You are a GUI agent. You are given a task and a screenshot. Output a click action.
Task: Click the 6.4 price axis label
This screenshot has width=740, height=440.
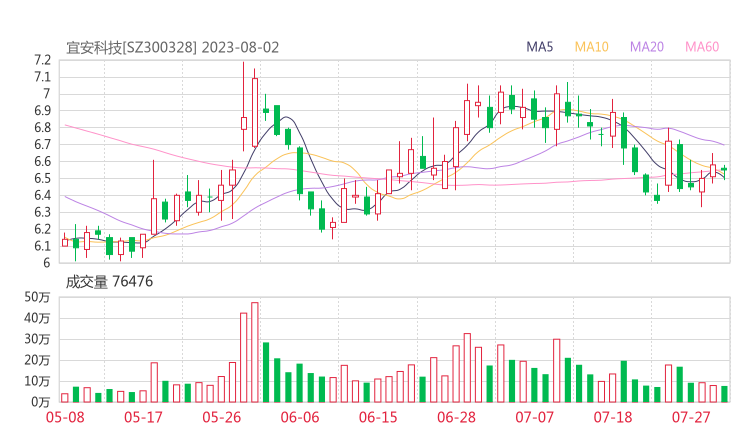coord(42,195)
